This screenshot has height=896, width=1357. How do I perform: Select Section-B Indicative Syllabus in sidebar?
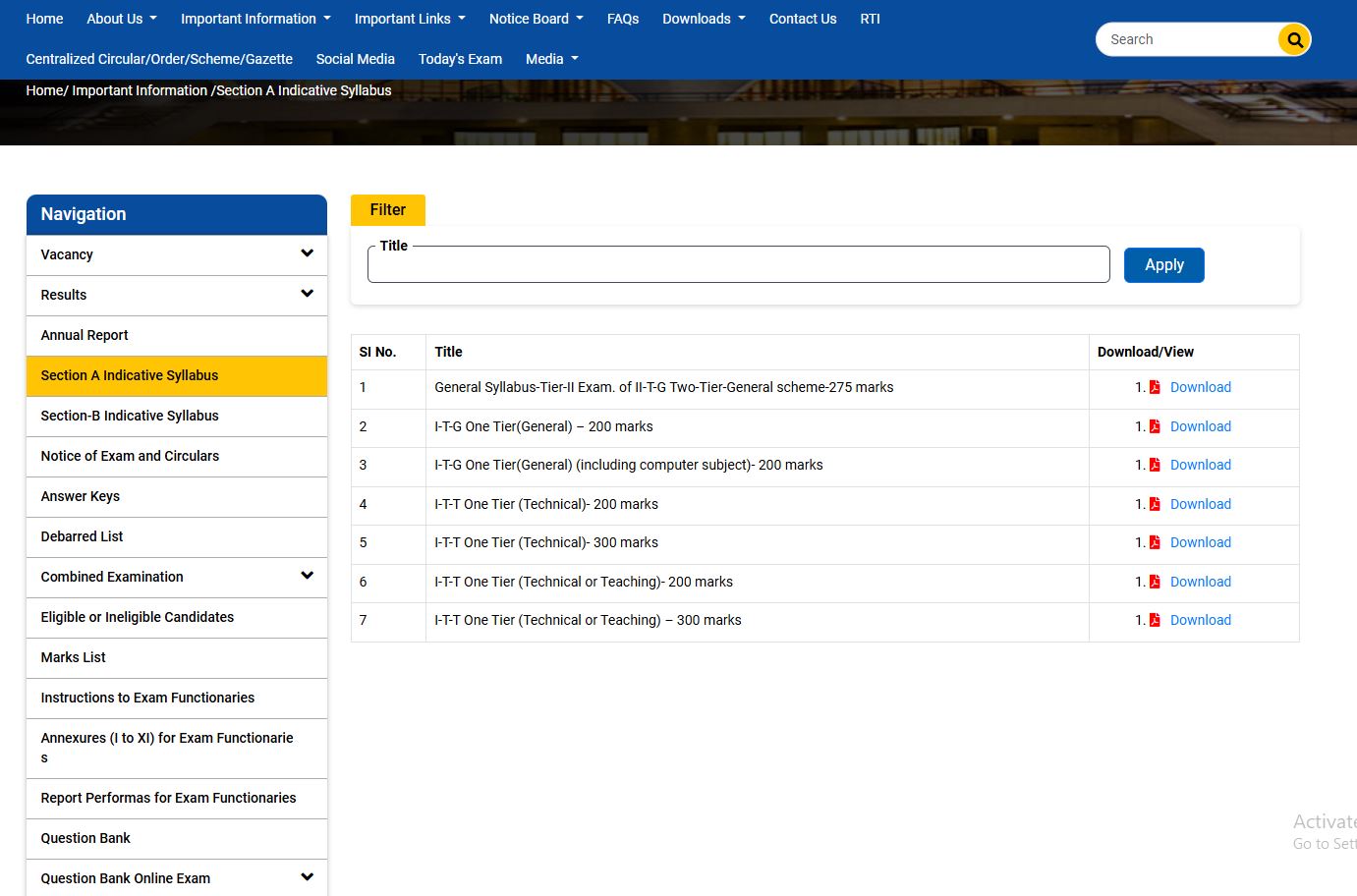click(130, 416)
